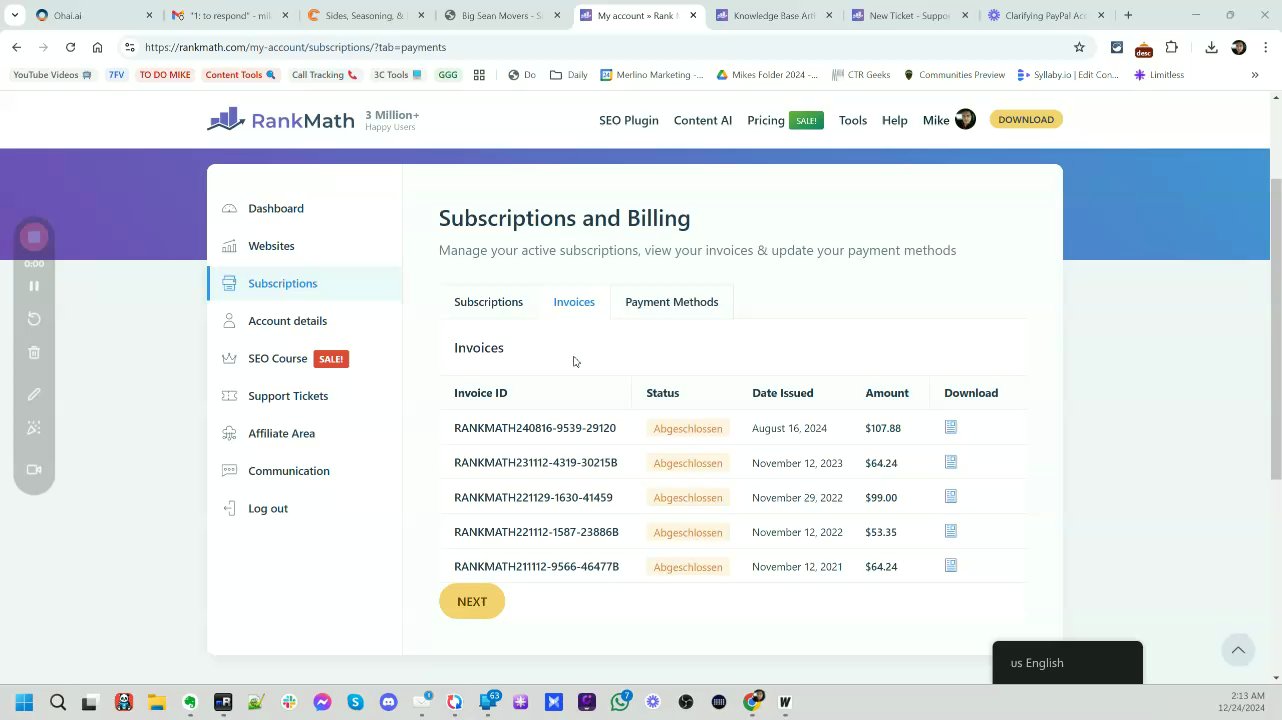Open File Explorer from the taskbar
The width and height of the screenshot is (1282, 720).
156,702
